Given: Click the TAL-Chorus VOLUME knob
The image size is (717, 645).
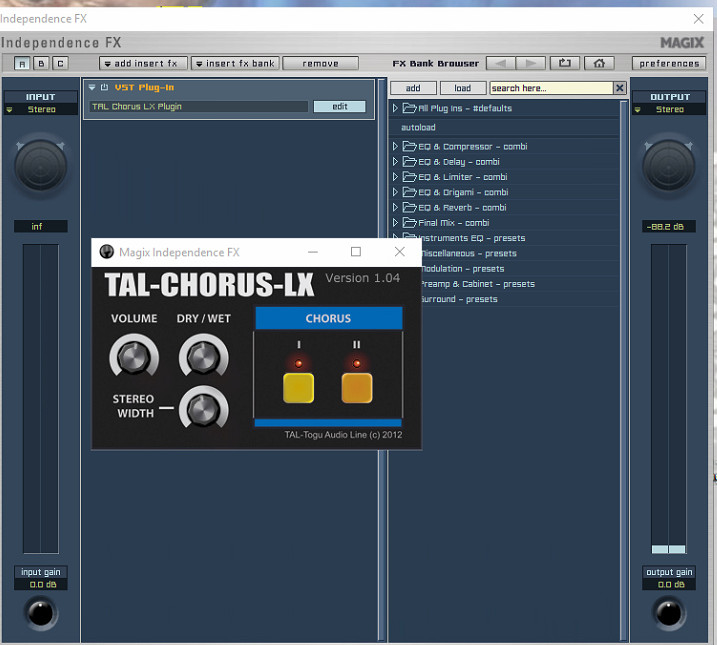Looking at the screenshot, I should pyautogui.click(x=134, y=356).
